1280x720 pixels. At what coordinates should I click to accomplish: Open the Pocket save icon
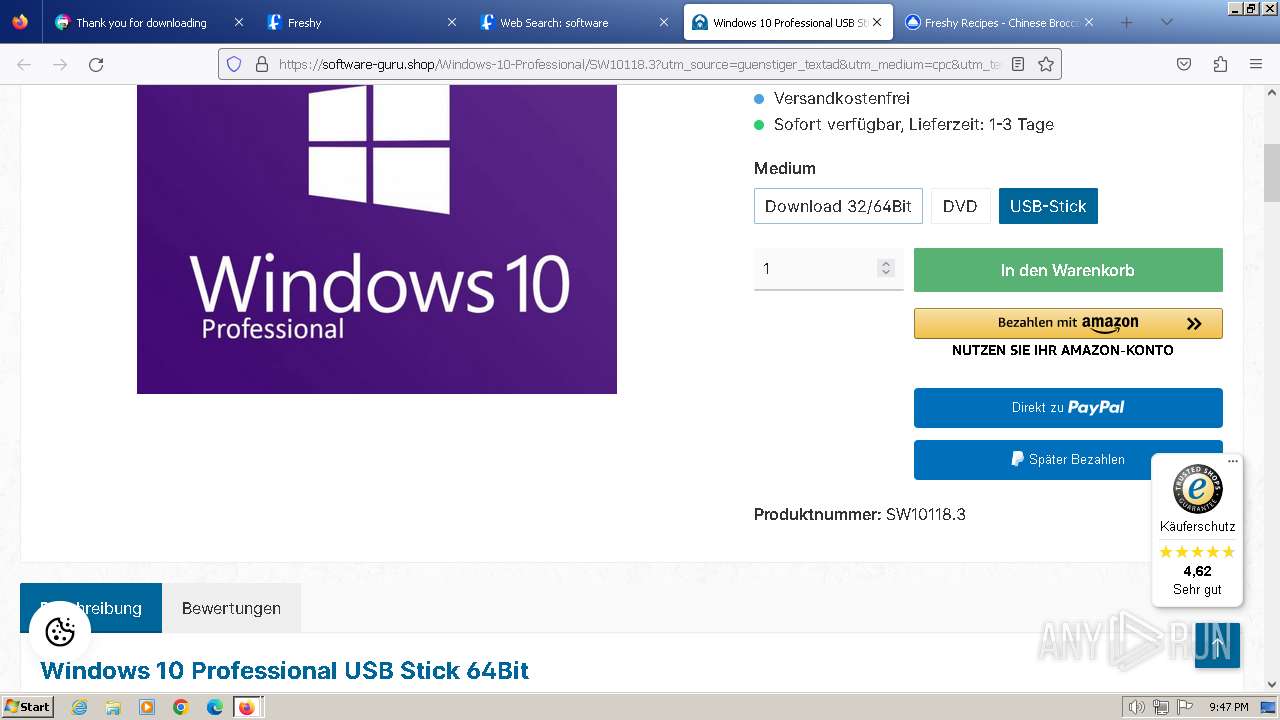1184,64
